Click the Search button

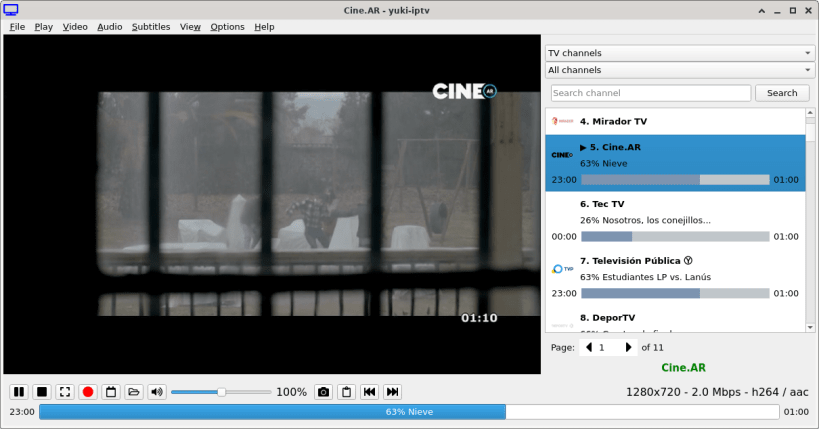pos(782,93)
